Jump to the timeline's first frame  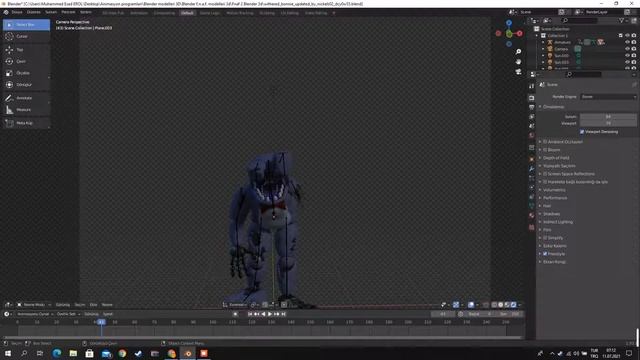250,314
